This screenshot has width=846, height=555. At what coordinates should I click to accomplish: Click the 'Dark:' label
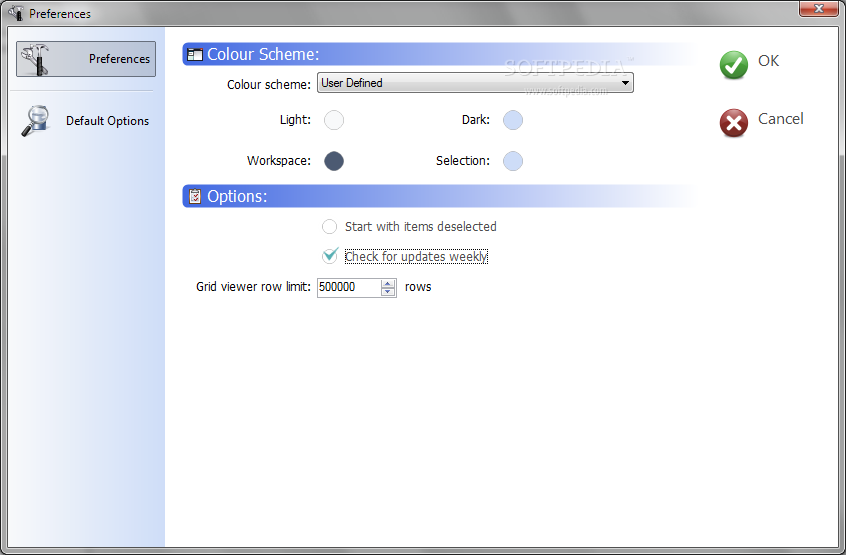coord(475,120)
